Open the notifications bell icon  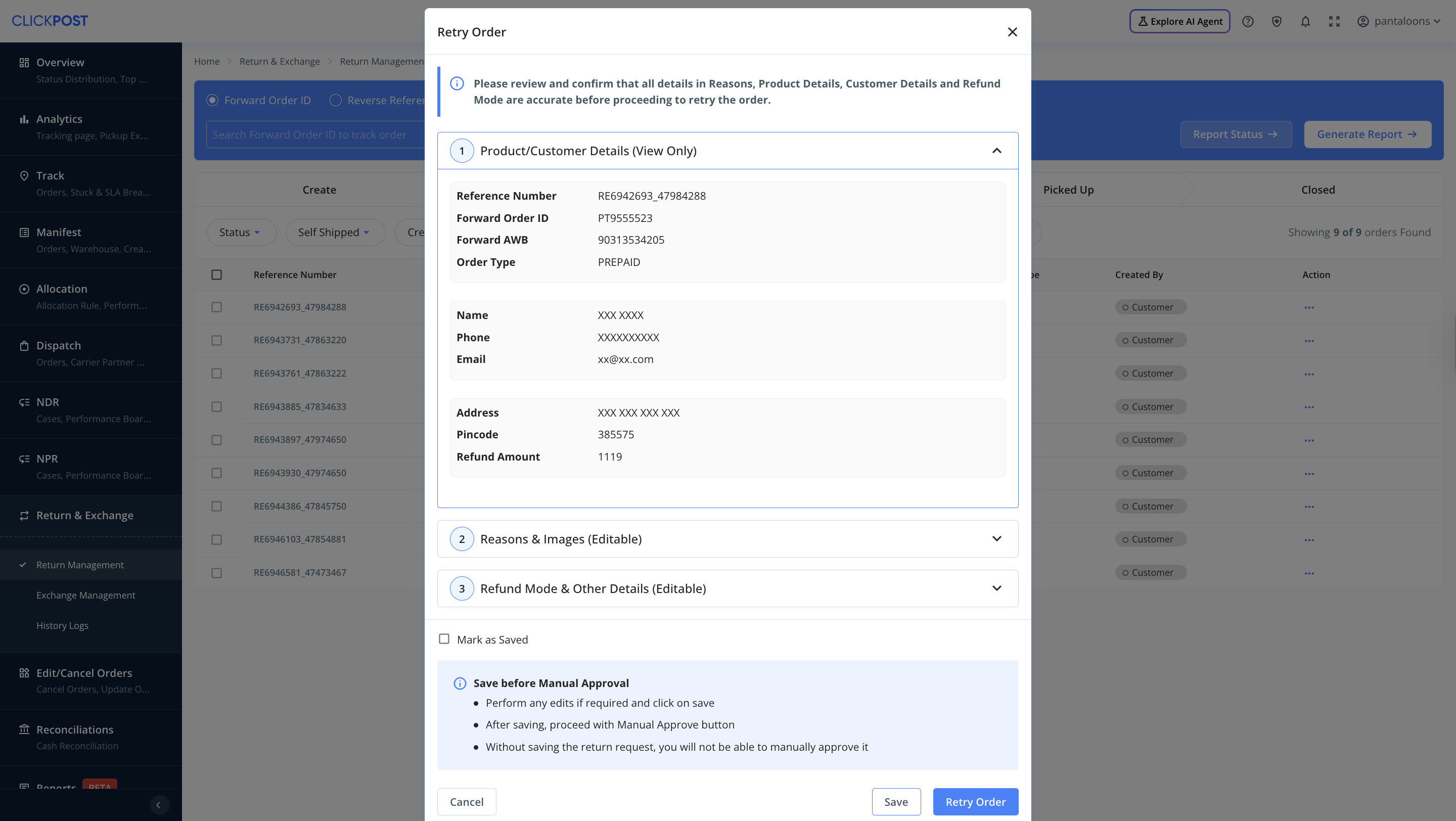(x=1305, y=21)
